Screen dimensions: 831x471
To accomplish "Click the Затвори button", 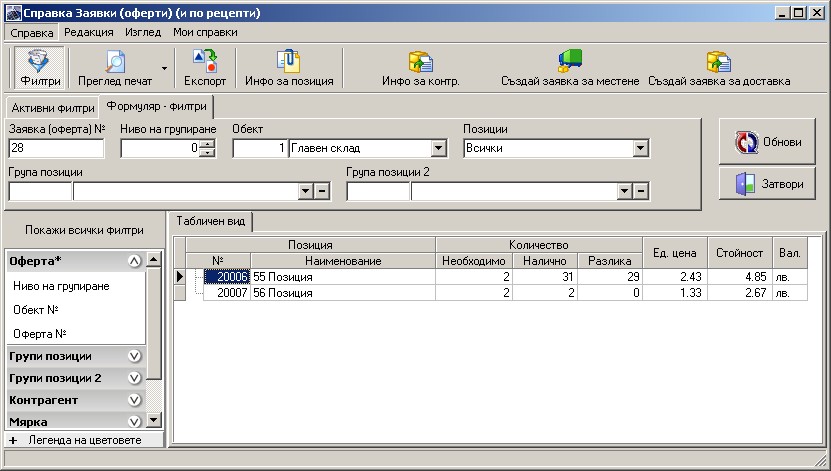I will pyautogui.click(x=767, y=184).
